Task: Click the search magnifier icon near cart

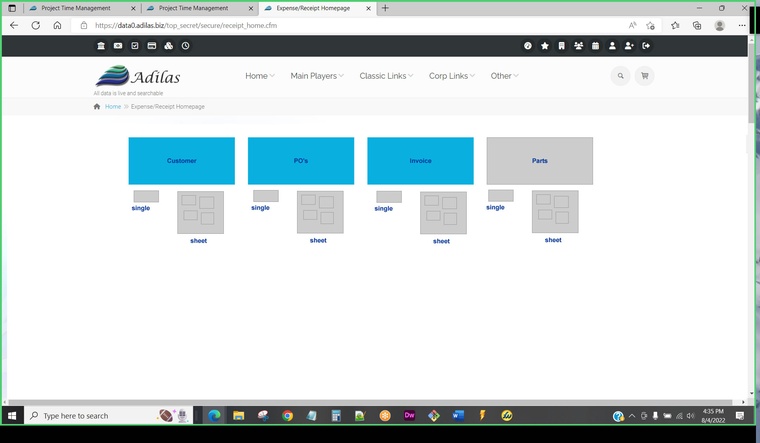Action: point(620,76)
